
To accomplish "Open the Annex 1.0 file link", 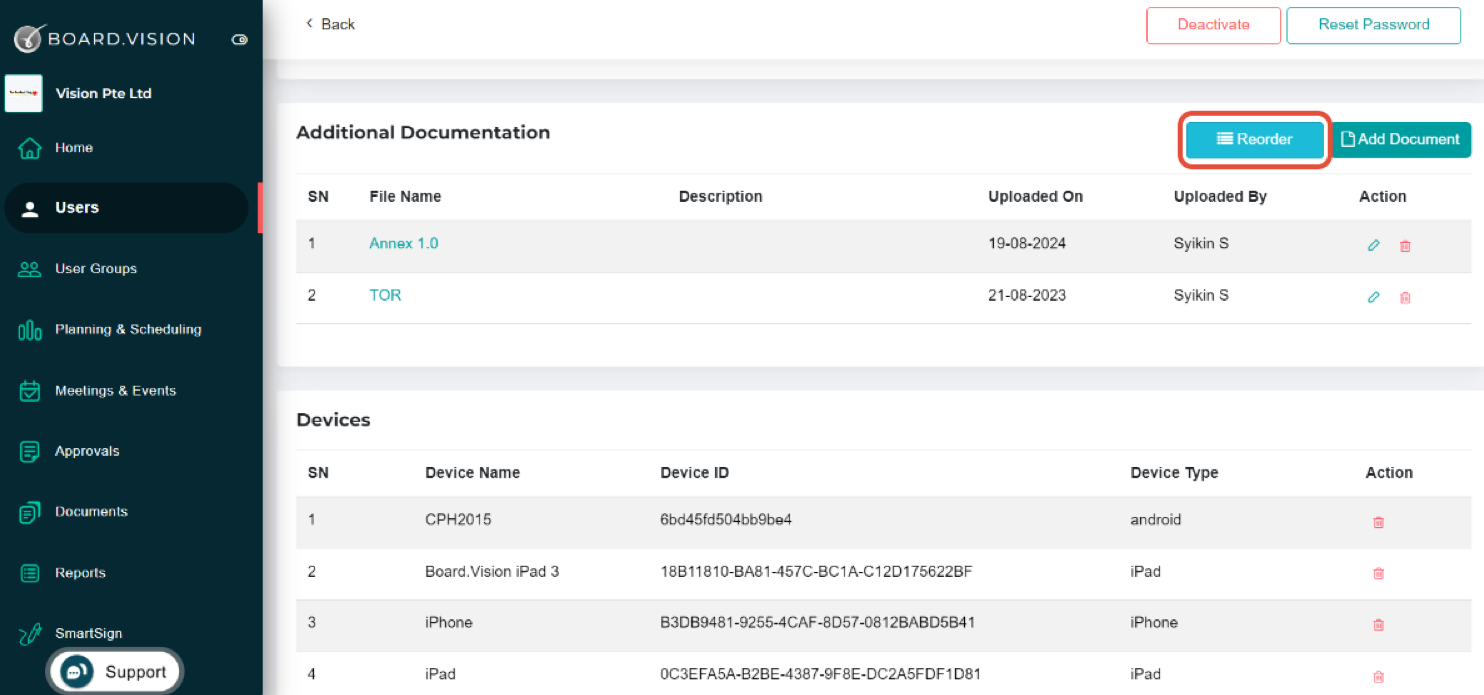I will 404,244.
